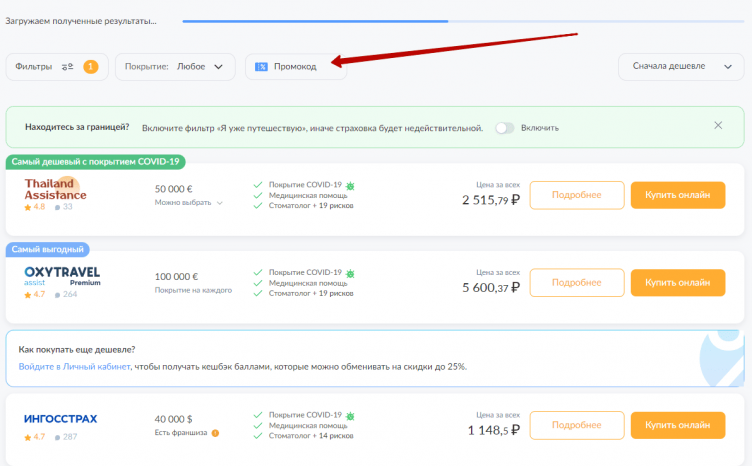Viewport: 752px width, 466px height.
Task: Open the Фильтры filter settings button
Action: (x=44, y=67)
